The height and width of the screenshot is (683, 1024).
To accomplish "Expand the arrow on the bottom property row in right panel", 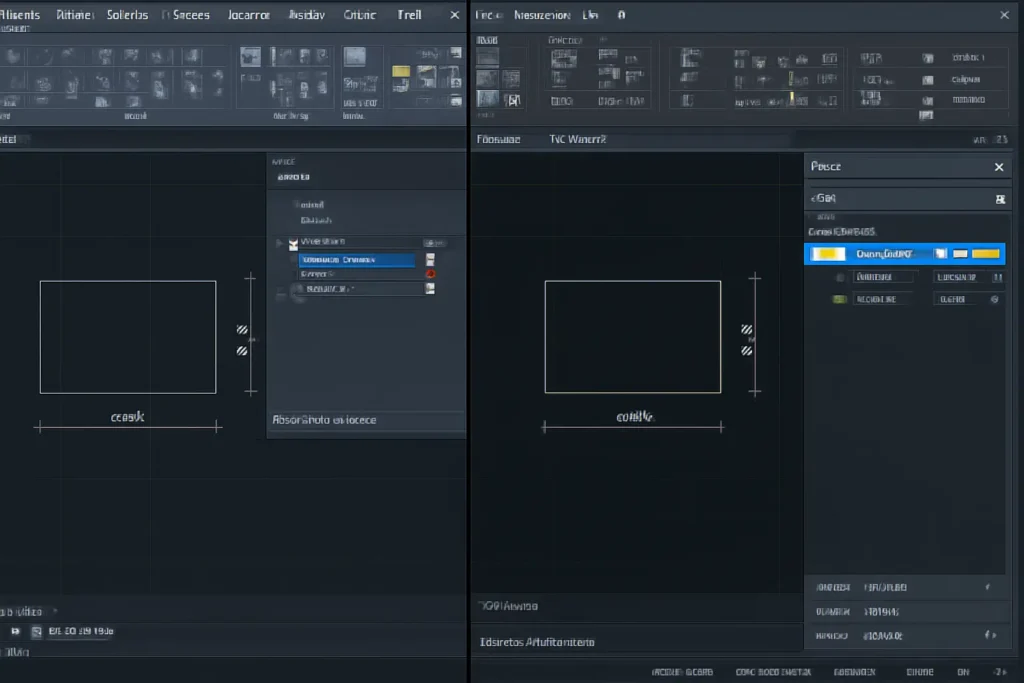I will pos(990,635).
